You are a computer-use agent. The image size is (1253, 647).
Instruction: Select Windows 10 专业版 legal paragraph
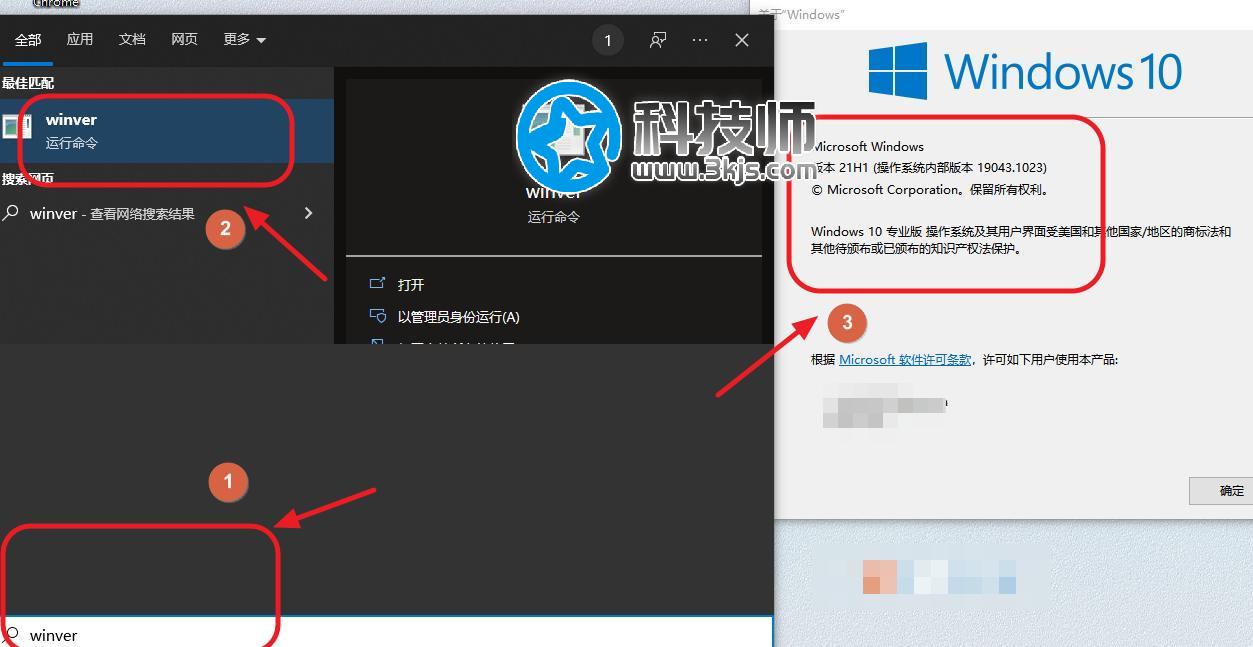pos(1021,240)
